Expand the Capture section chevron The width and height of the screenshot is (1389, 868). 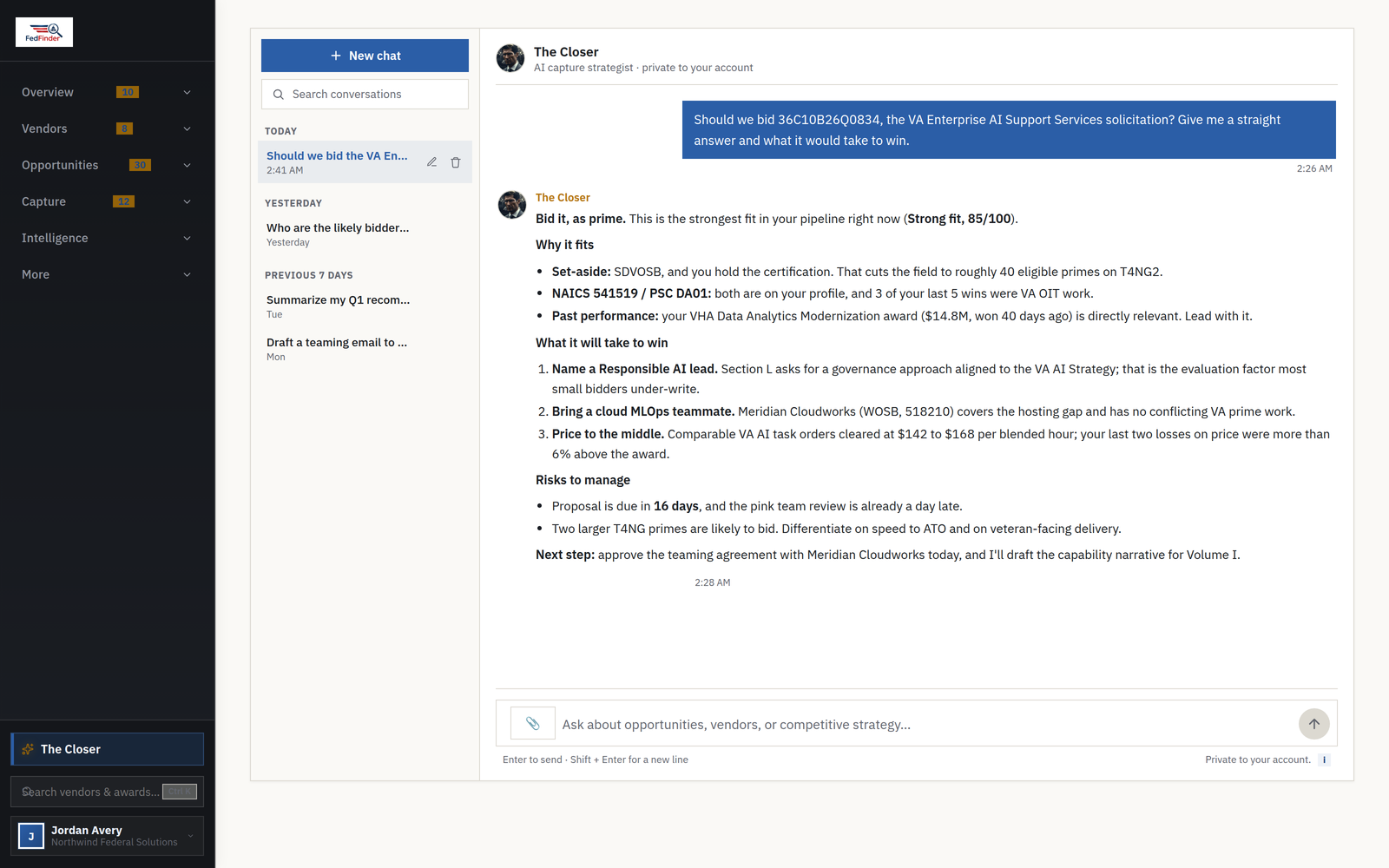[187, 201]
